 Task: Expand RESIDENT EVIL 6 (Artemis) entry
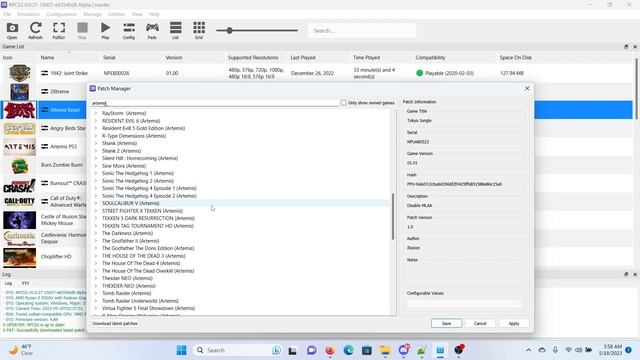(96, 121)
